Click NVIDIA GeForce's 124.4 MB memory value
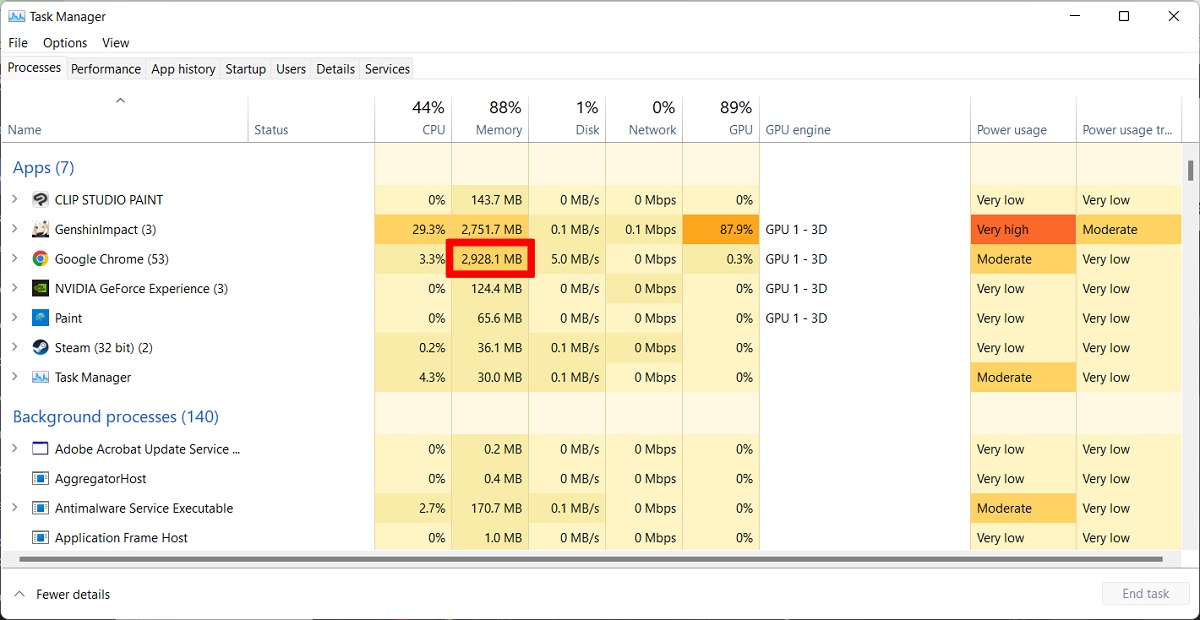This screenshot has height=620, width=1200. point(490,288)
